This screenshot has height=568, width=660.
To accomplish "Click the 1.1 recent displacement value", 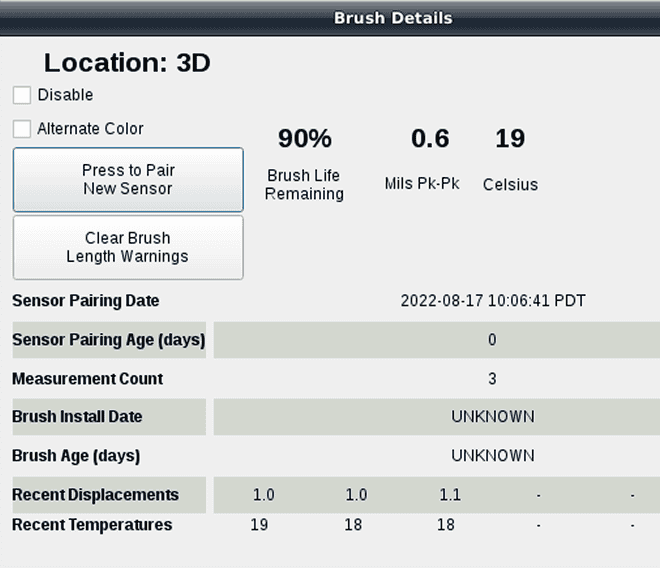I will pos(450,495).
